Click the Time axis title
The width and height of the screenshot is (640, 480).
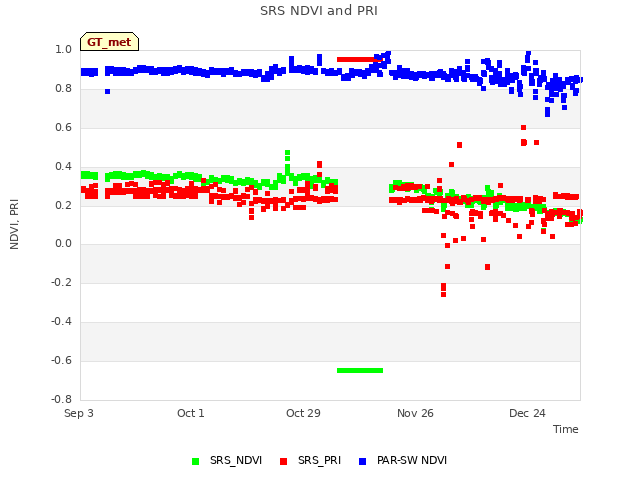point(566,429)
